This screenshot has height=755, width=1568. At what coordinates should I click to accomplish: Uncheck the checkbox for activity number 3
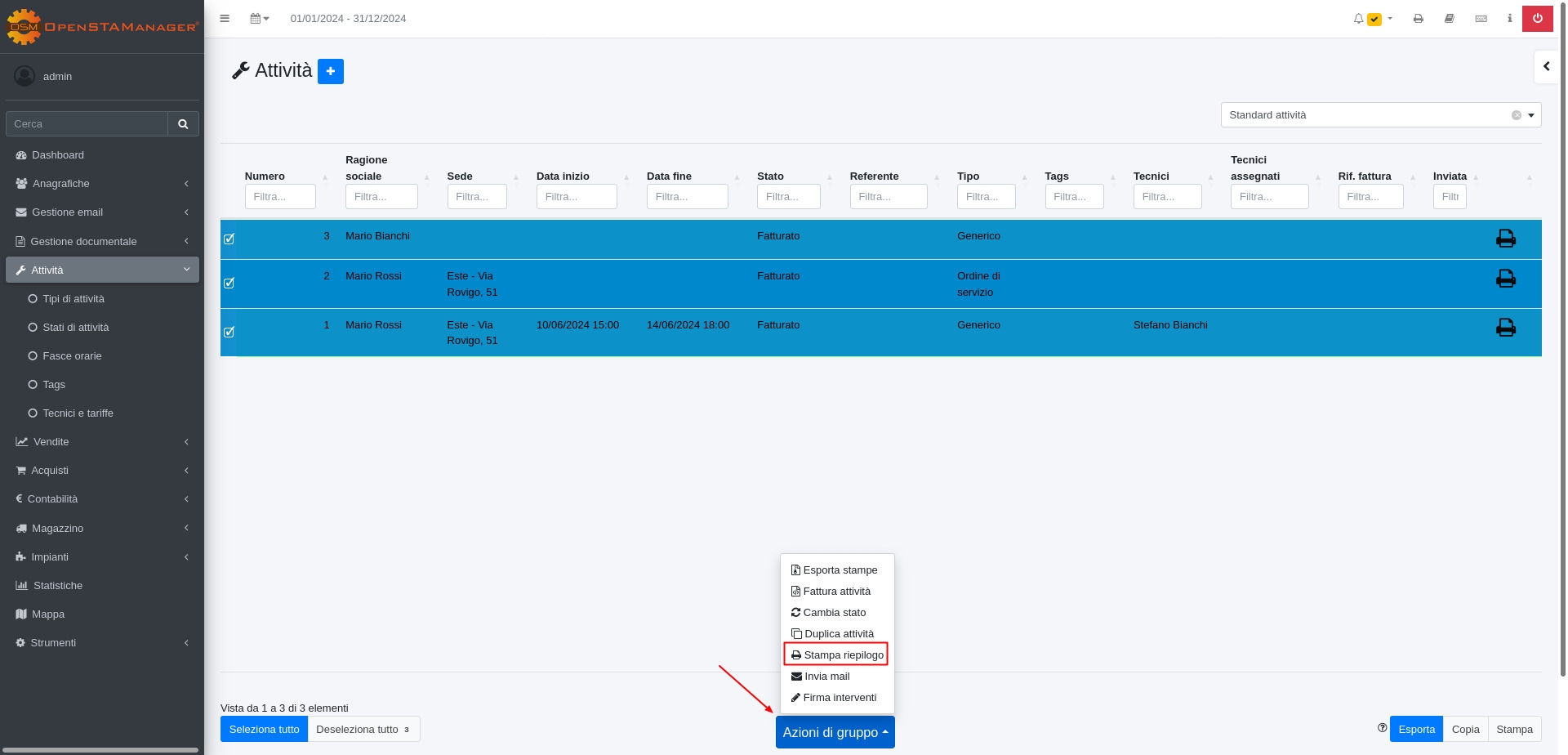click(x=229, y=239)
